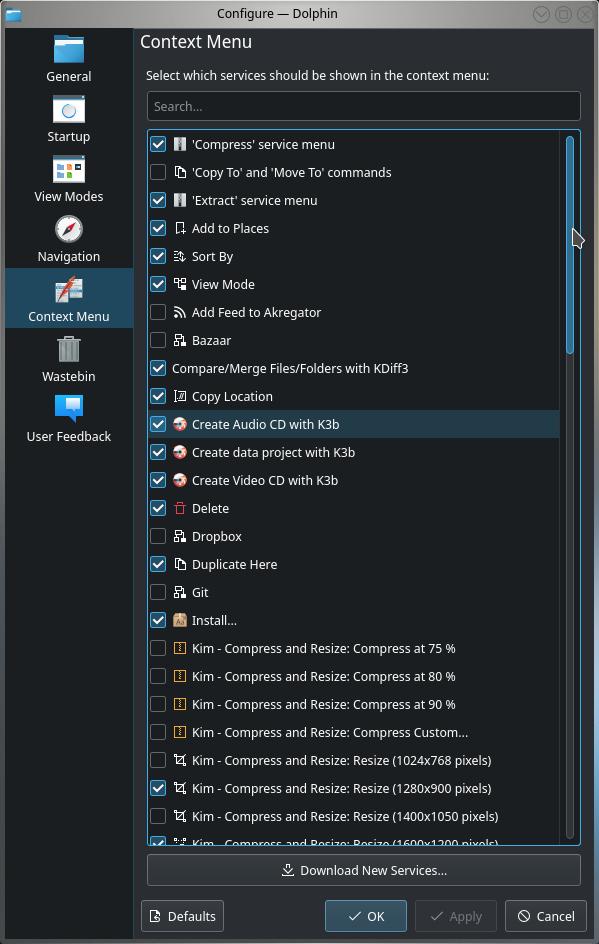Click the Cancel button
This screenshot has height=944, width=599.
pos(546,916)
